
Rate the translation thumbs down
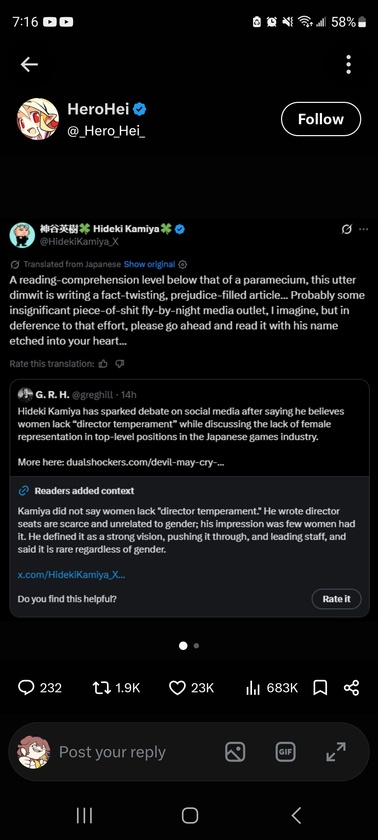pos(120,364)
